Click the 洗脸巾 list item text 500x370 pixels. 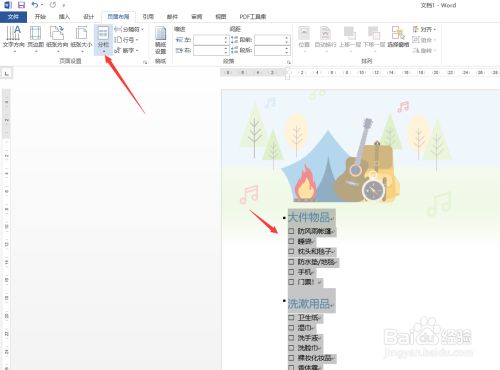(308, 348)
